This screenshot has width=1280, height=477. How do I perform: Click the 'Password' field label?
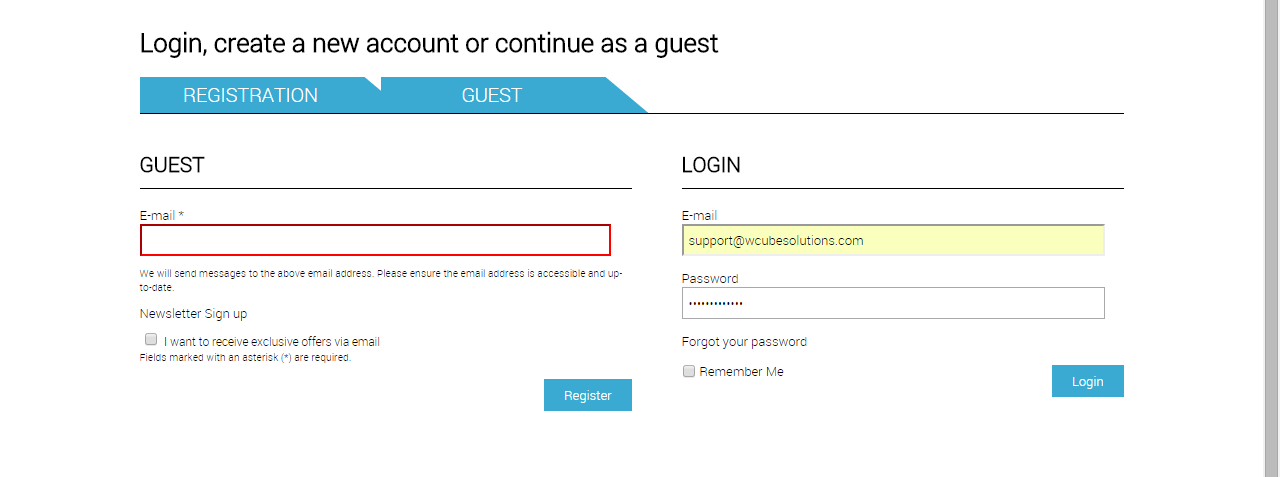pyautogui.click(x=710, y=279)
